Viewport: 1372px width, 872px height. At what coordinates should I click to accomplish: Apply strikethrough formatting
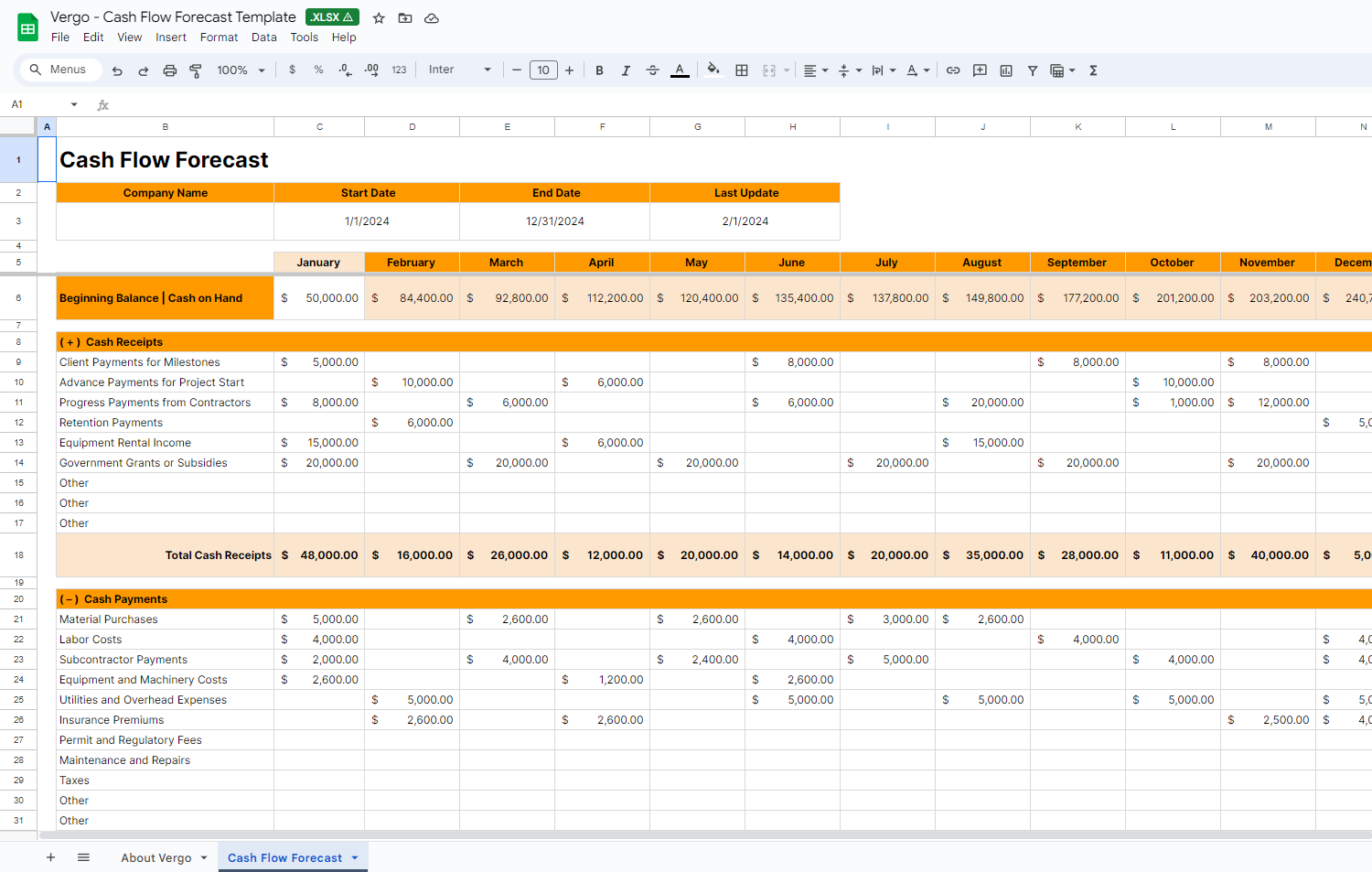pos(652,70)
